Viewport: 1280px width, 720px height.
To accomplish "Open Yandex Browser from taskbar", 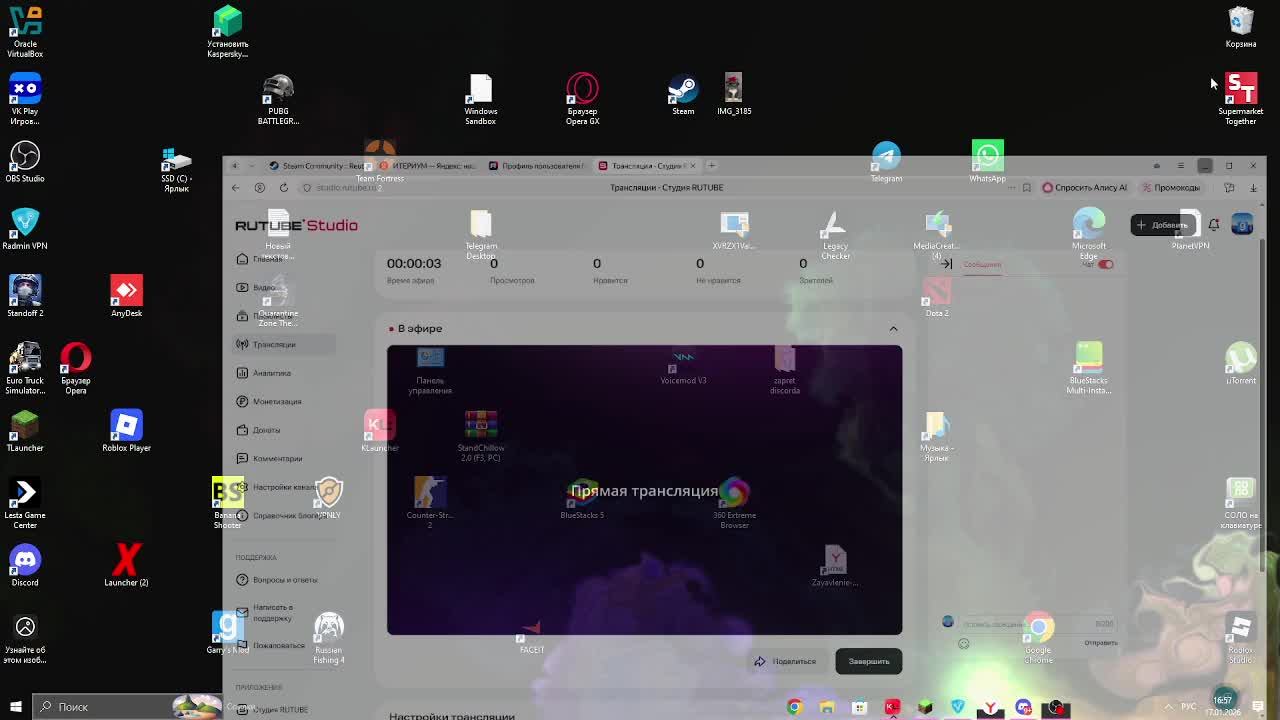I will pyautogui.click(x=990, y=708).
